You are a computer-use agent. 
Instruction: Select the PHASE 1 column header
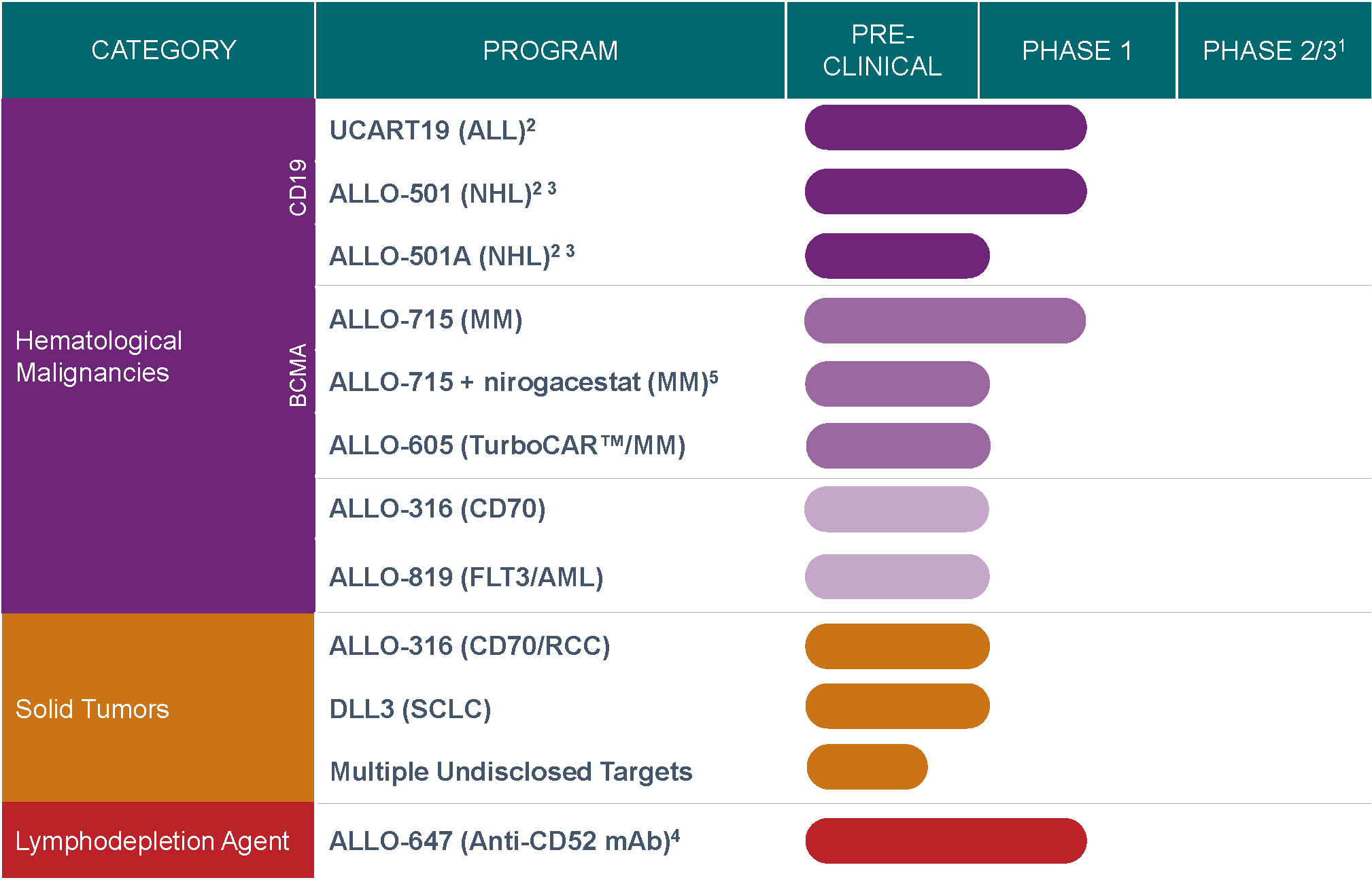click(x=1077, y=51)
